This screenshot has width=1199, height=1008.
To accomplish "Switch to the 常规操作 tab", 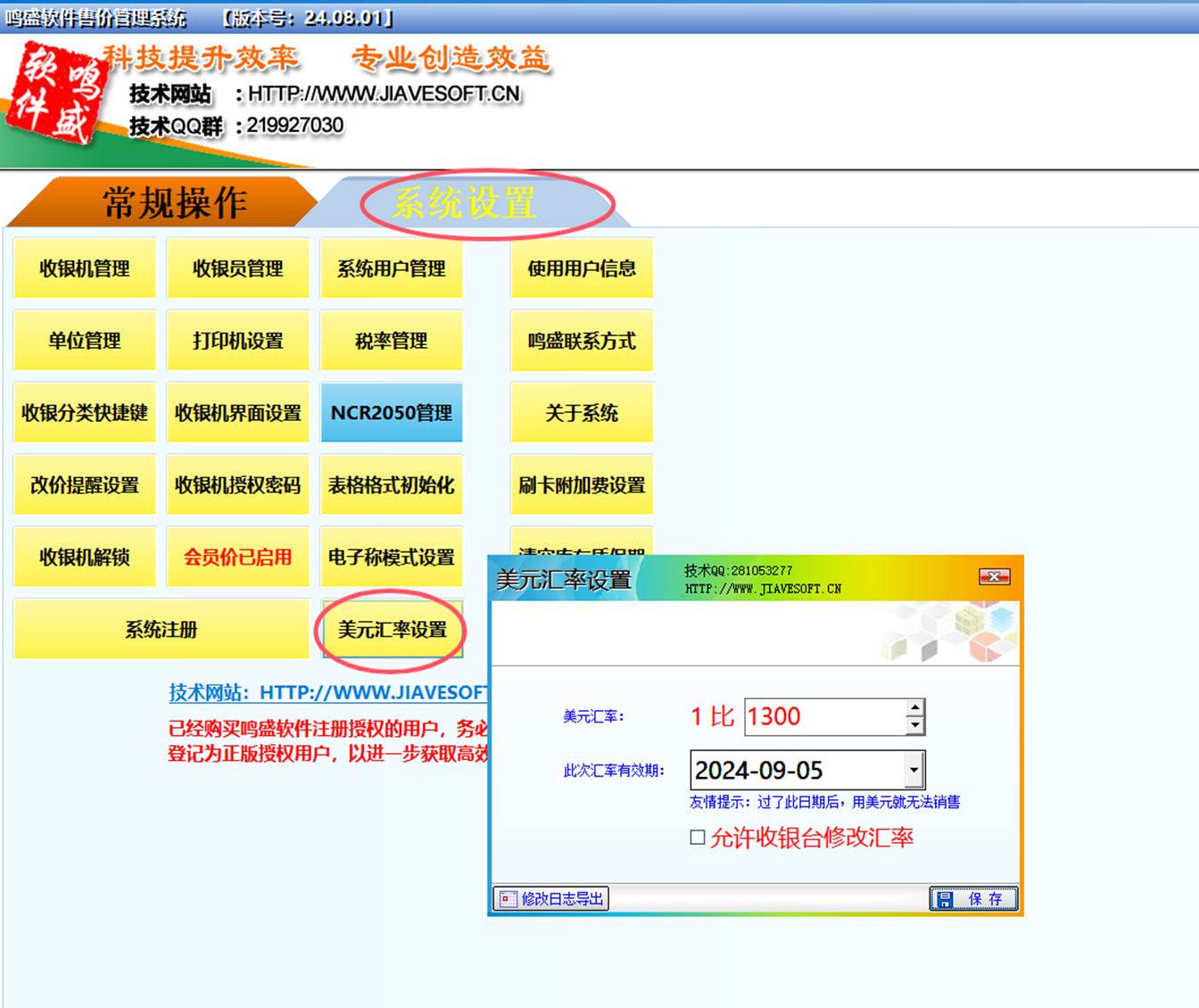I will point(174,203).
